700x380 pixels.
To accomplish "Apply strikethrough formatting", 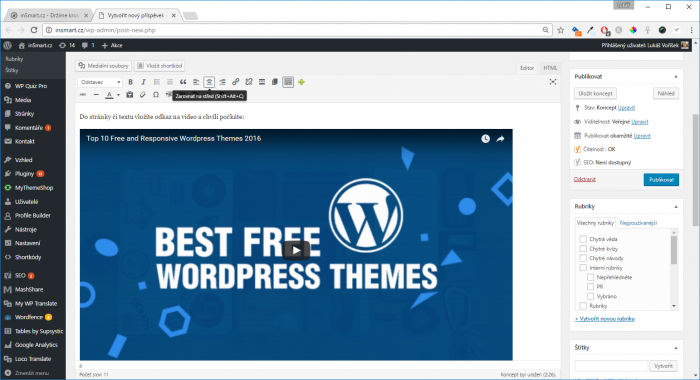I will (x=83, y=95).
